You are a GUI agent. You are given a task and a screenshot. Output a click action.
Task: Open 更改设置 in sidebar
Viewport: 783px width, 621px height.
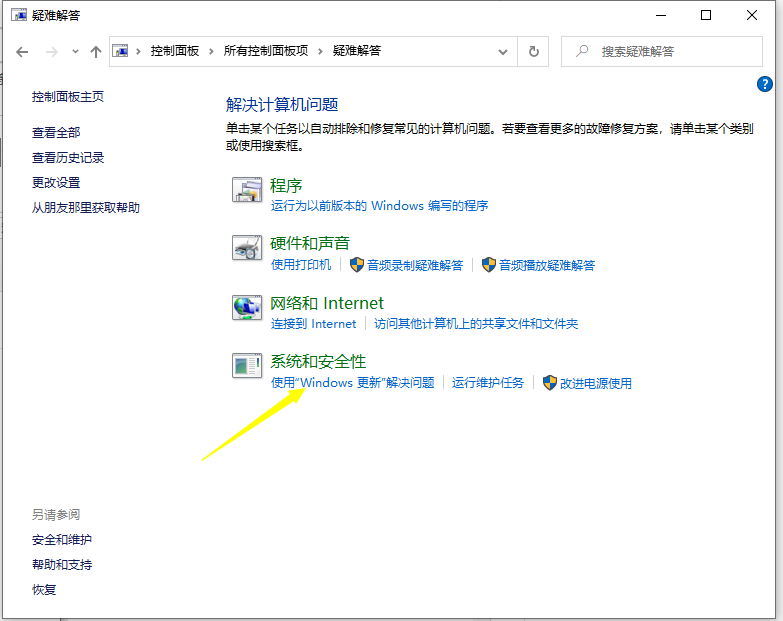[x=56, y=183]
